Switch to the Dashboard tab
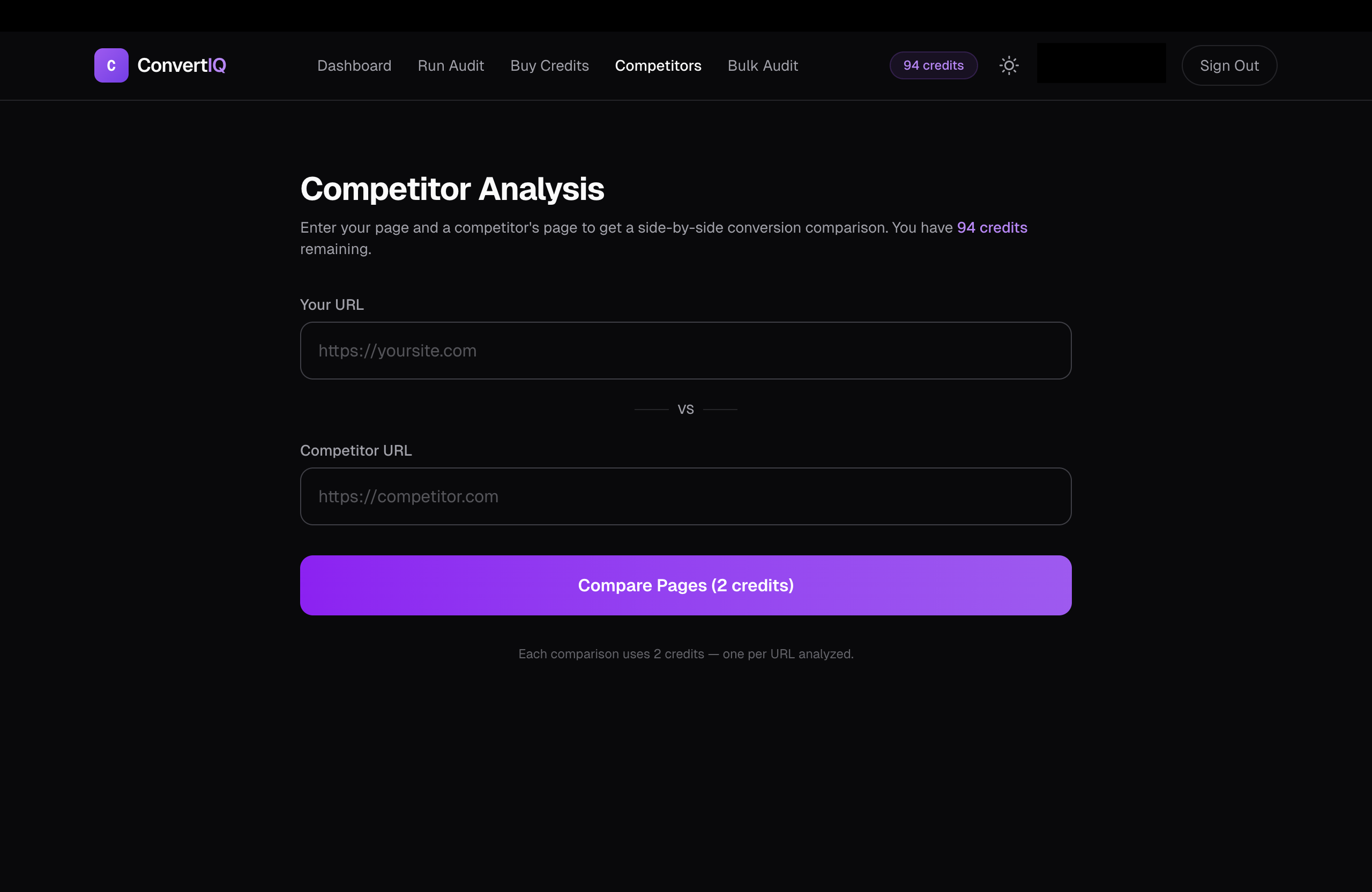Viewport: 1372px width, 892px height. point(354,66)
